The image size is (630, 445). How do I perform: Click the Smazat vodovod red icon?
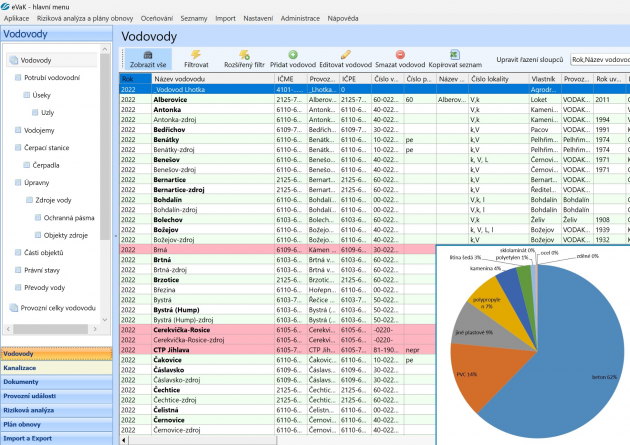[x=400, y=54]
